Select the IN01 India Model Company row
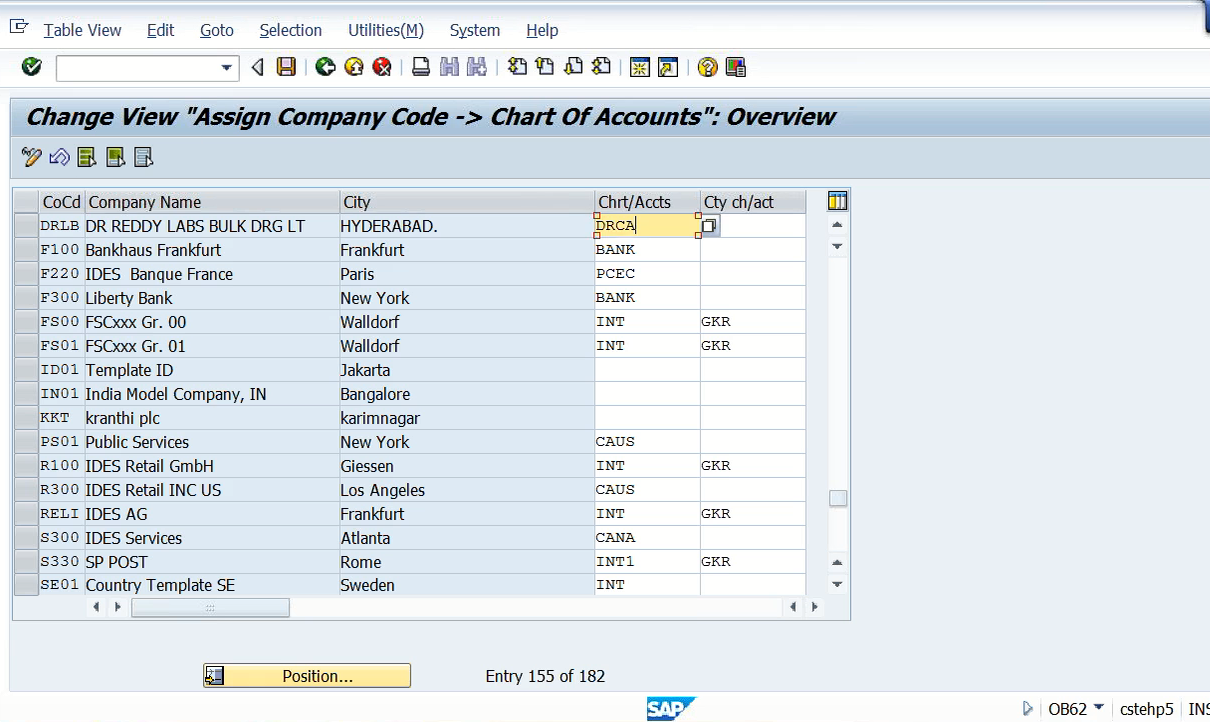 pyautogui.click(x=26, y=394)
